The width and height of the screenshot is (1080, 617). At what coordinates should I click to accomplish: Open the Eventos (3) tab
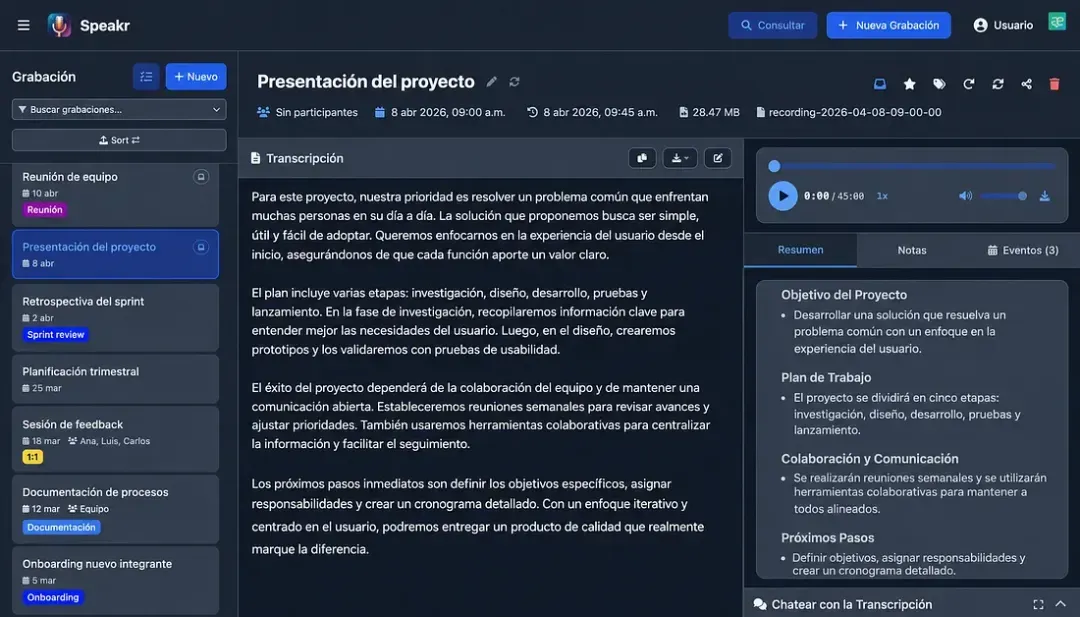tap(1023, 250)
